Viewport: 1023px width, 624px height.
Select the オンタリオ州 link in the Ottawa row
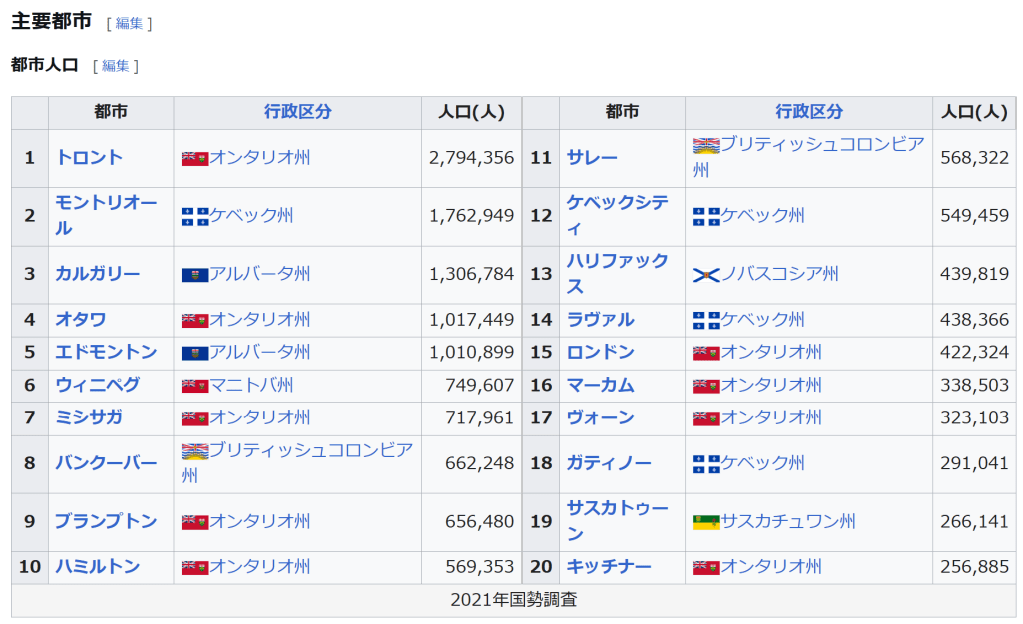click(x=259, y=320)
